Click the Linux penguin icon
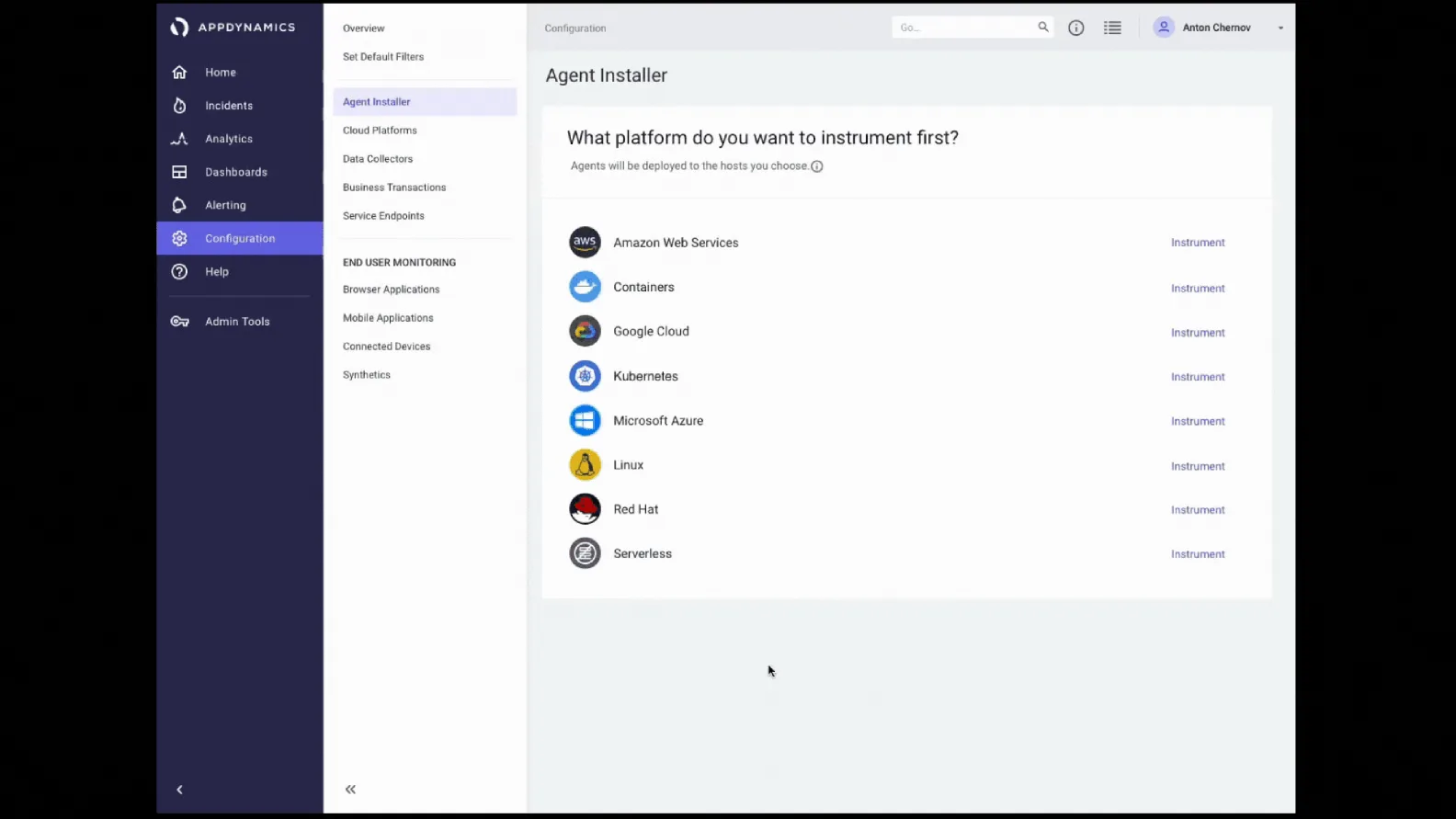Screen dimensions: 1456x819 coord(585,465)
